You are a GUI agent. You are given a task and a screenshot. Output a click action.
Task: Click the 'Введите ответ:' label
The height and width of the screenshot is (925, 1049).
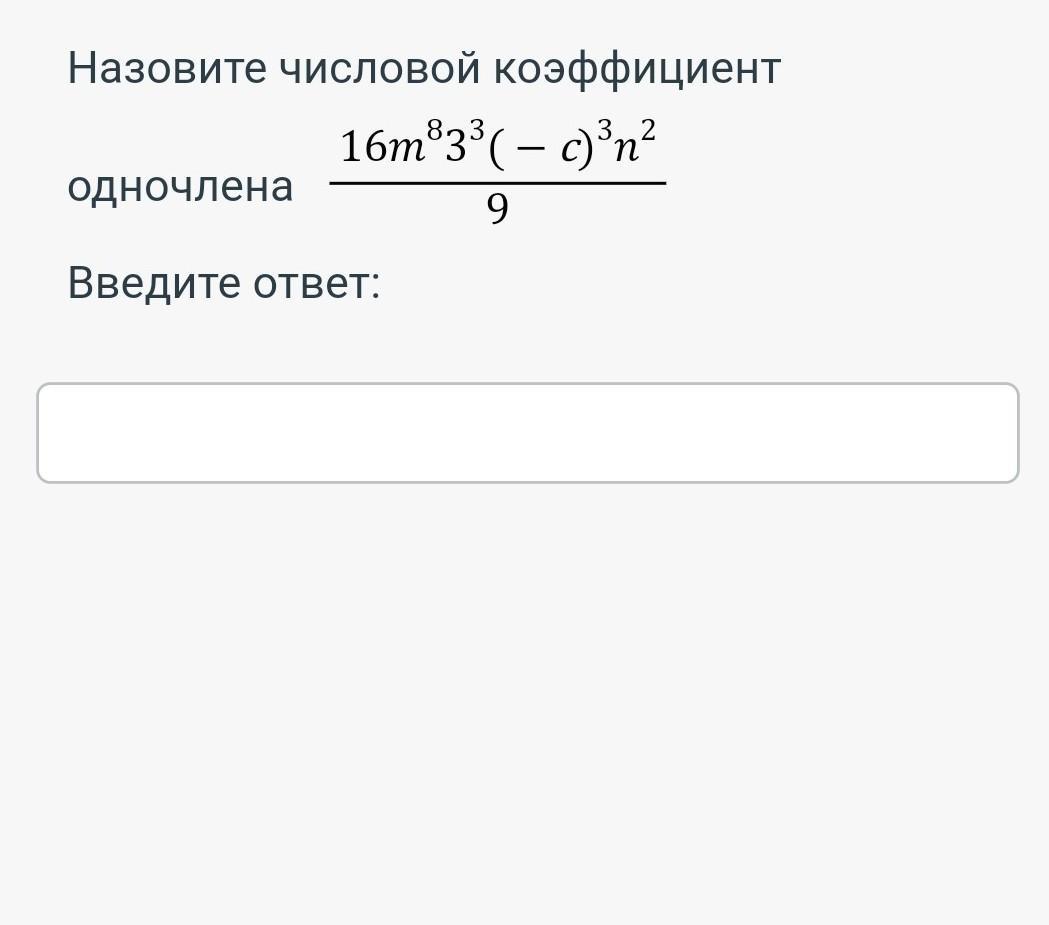point(224,283)
